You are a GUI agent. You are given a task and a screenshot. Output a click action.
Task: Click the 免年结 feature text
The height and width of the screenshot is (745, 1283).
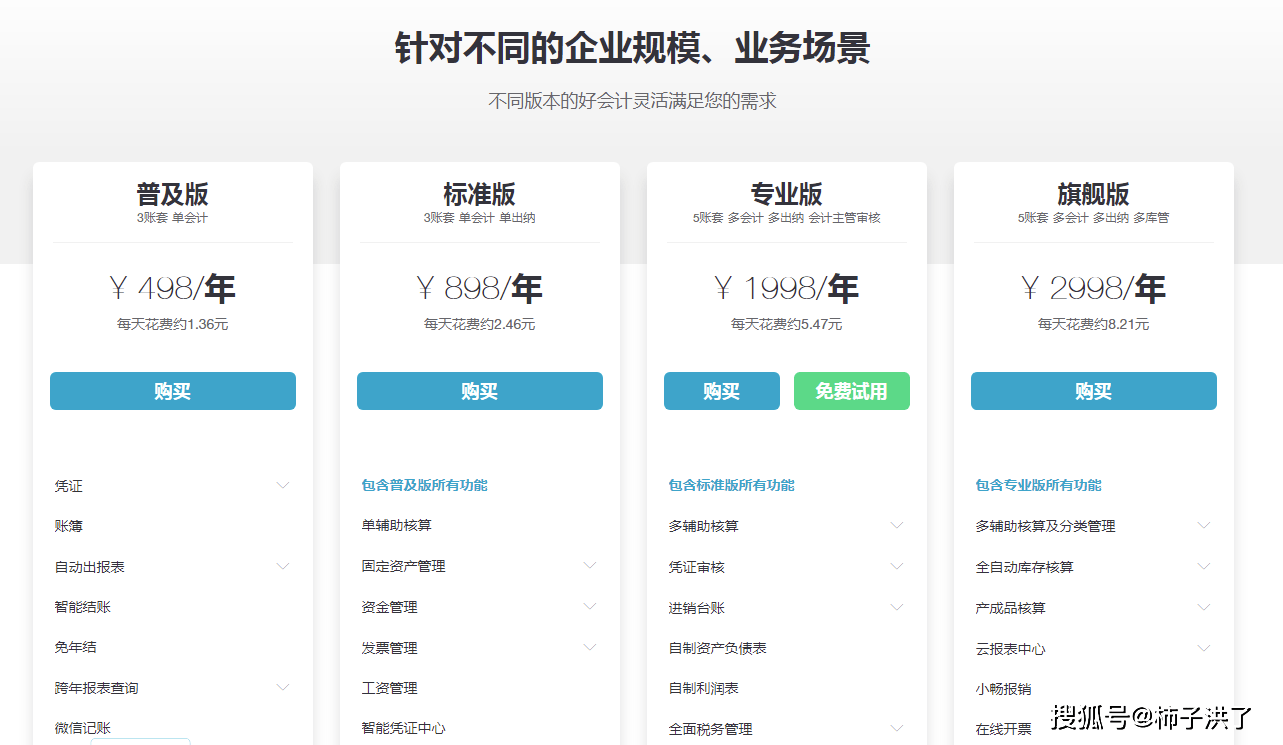(76, 648)
